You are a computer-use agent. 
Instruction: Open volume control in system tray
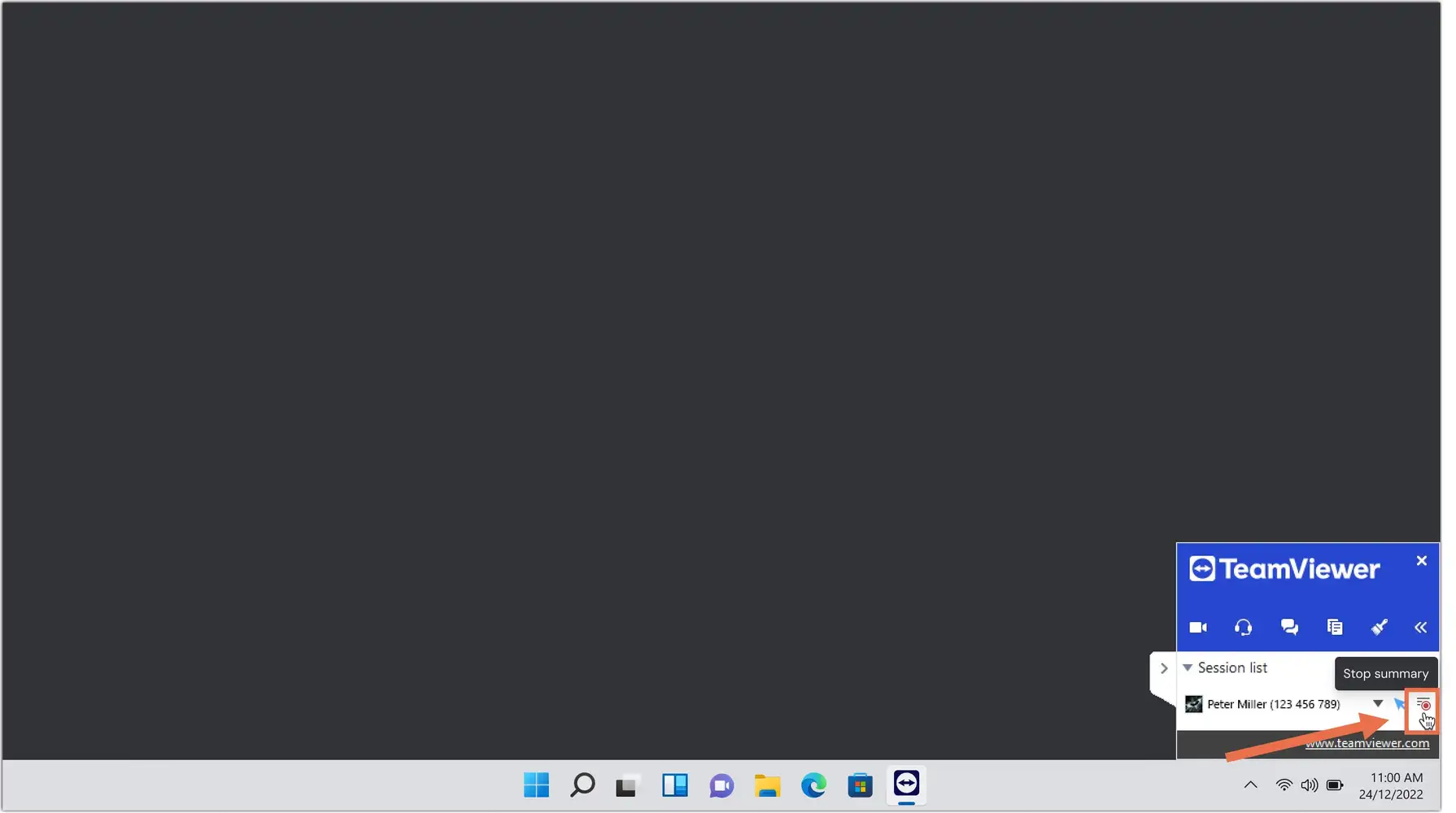point(1309,785)
